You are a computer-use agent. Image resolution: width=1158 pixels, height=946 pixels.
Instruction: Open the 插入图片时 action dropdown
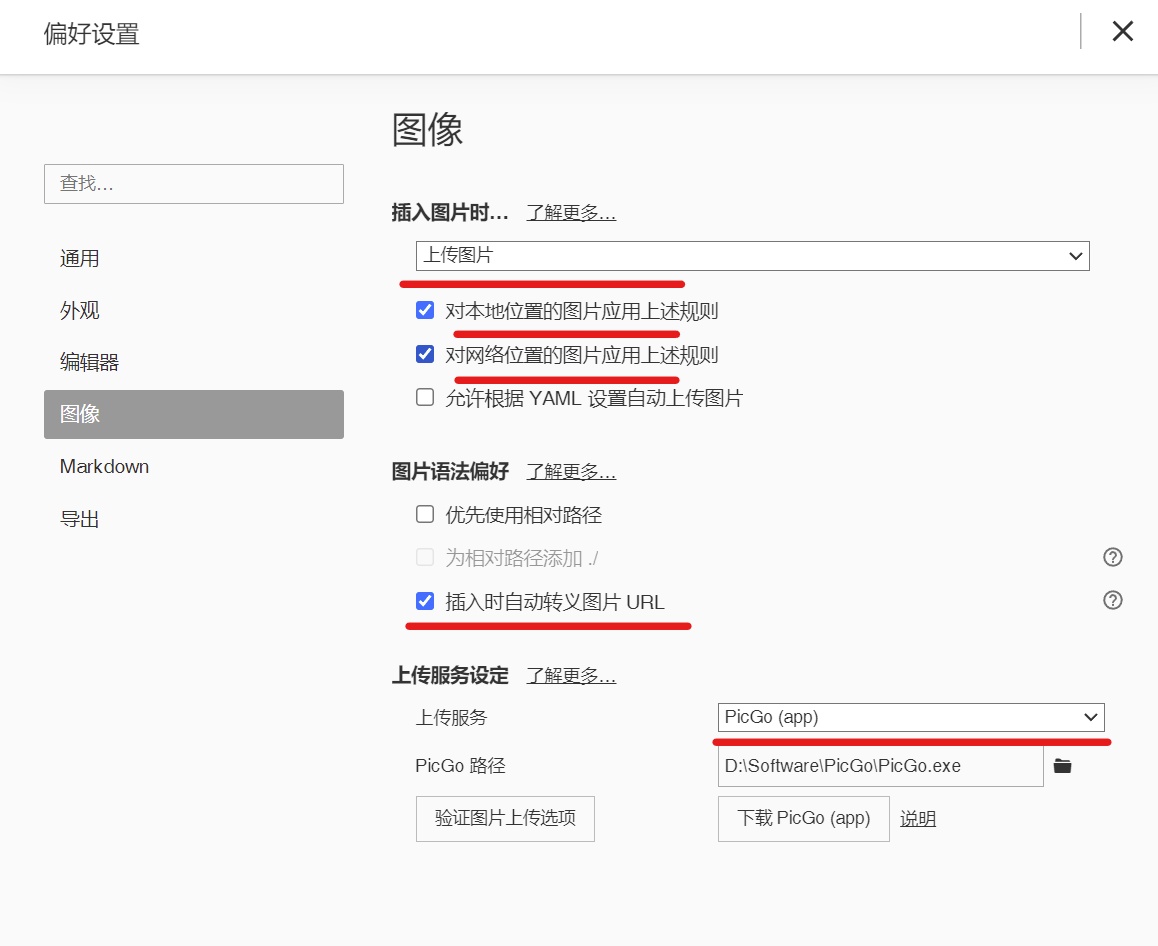pos(751,256)
